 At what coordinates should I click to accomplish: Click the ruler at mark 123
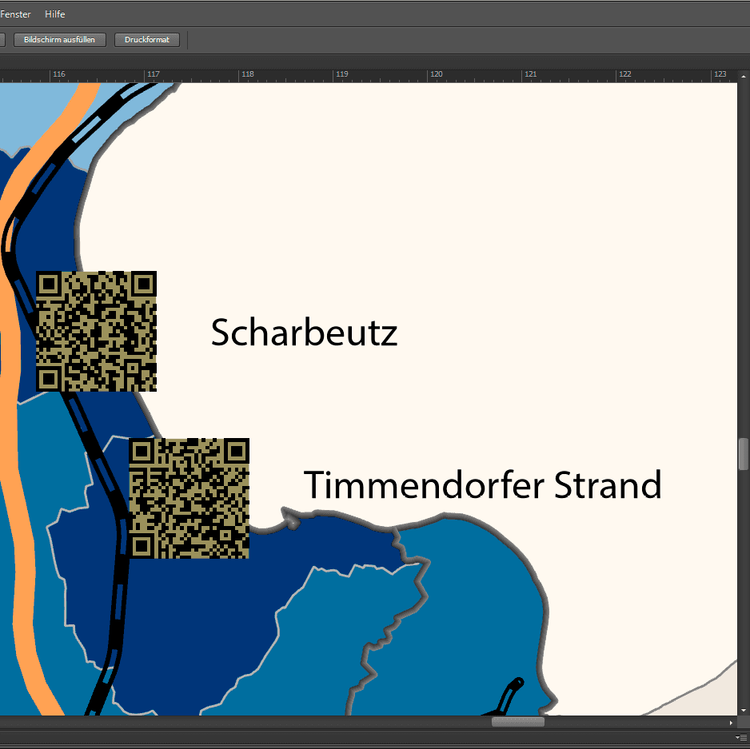pyautogui.click(x=719, y=74)
